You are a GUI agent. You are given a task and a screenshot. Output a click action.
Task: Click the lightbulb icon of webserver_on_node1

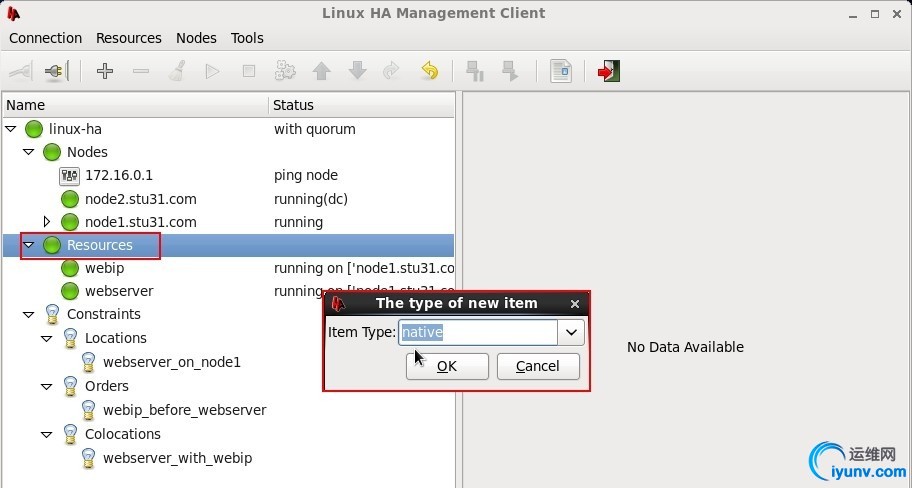88,362
